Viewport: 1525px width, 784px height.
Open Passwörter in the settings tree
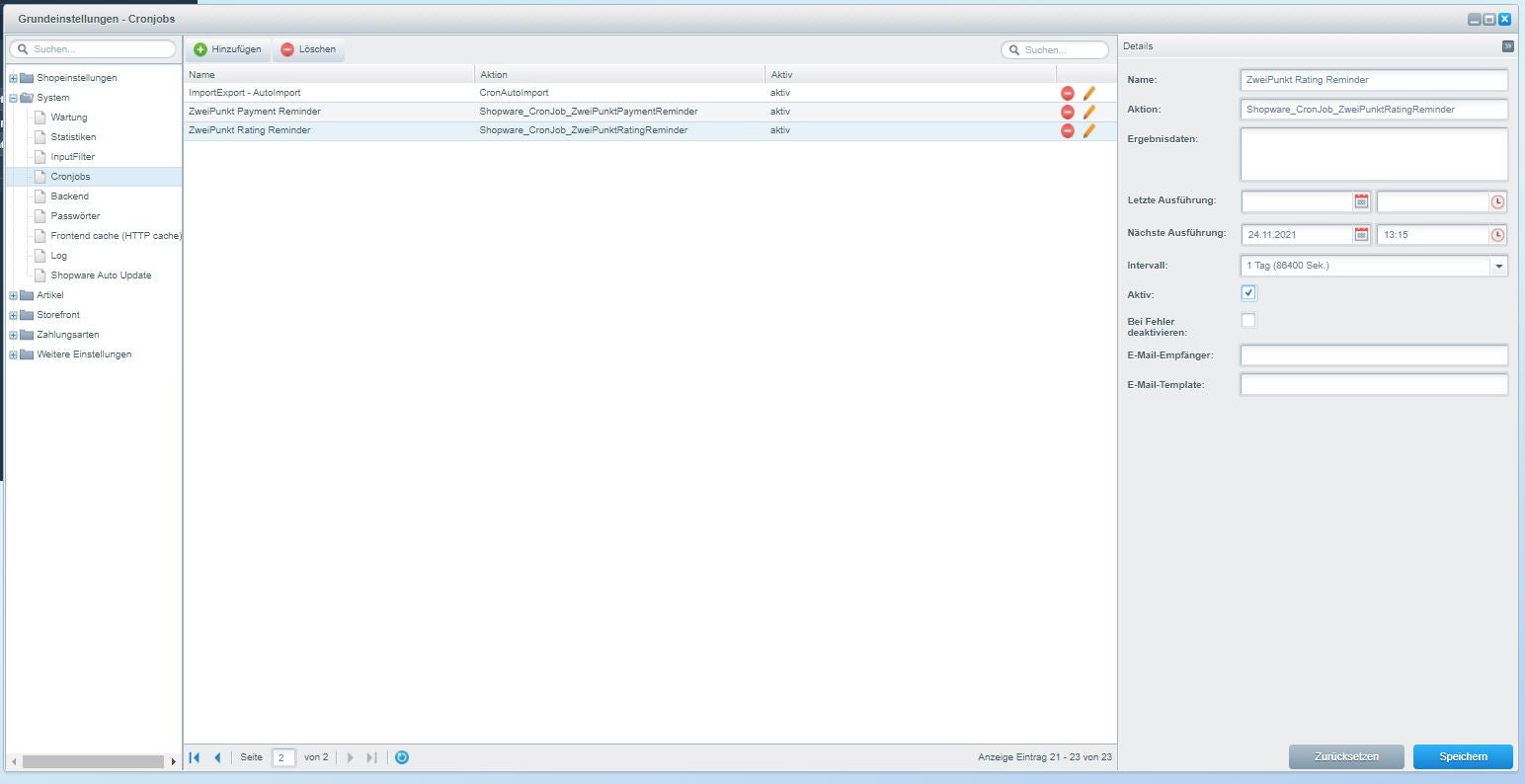click(75, 216)
